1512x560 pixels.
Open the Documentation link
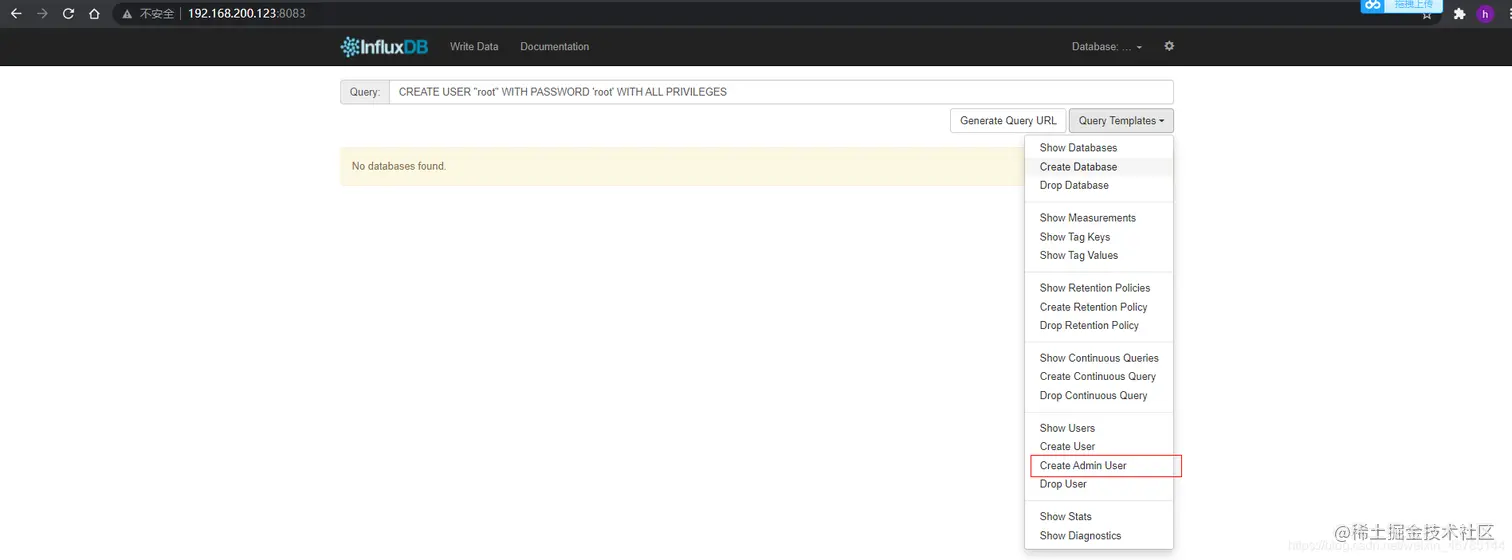tap(555, 46)
